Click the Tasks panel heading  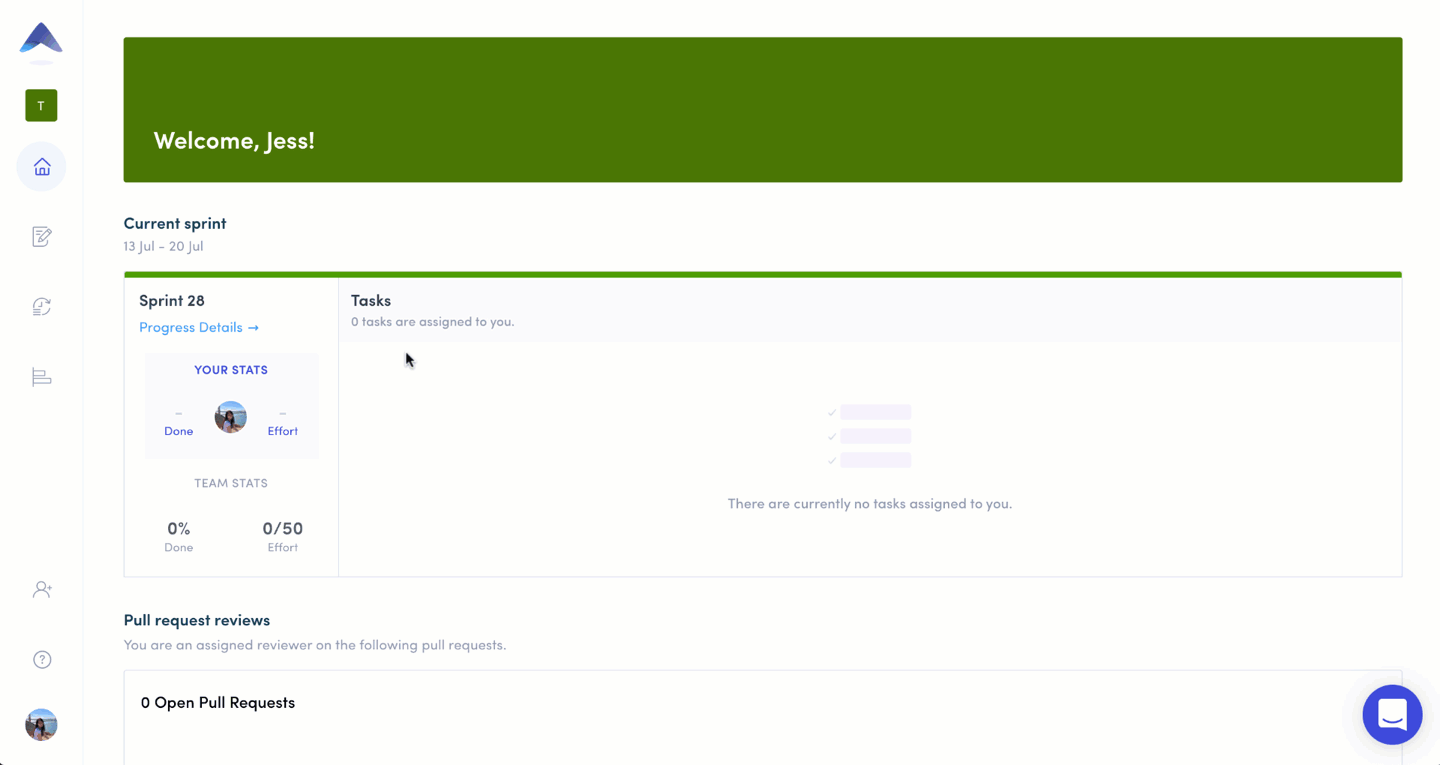[371, 300]
